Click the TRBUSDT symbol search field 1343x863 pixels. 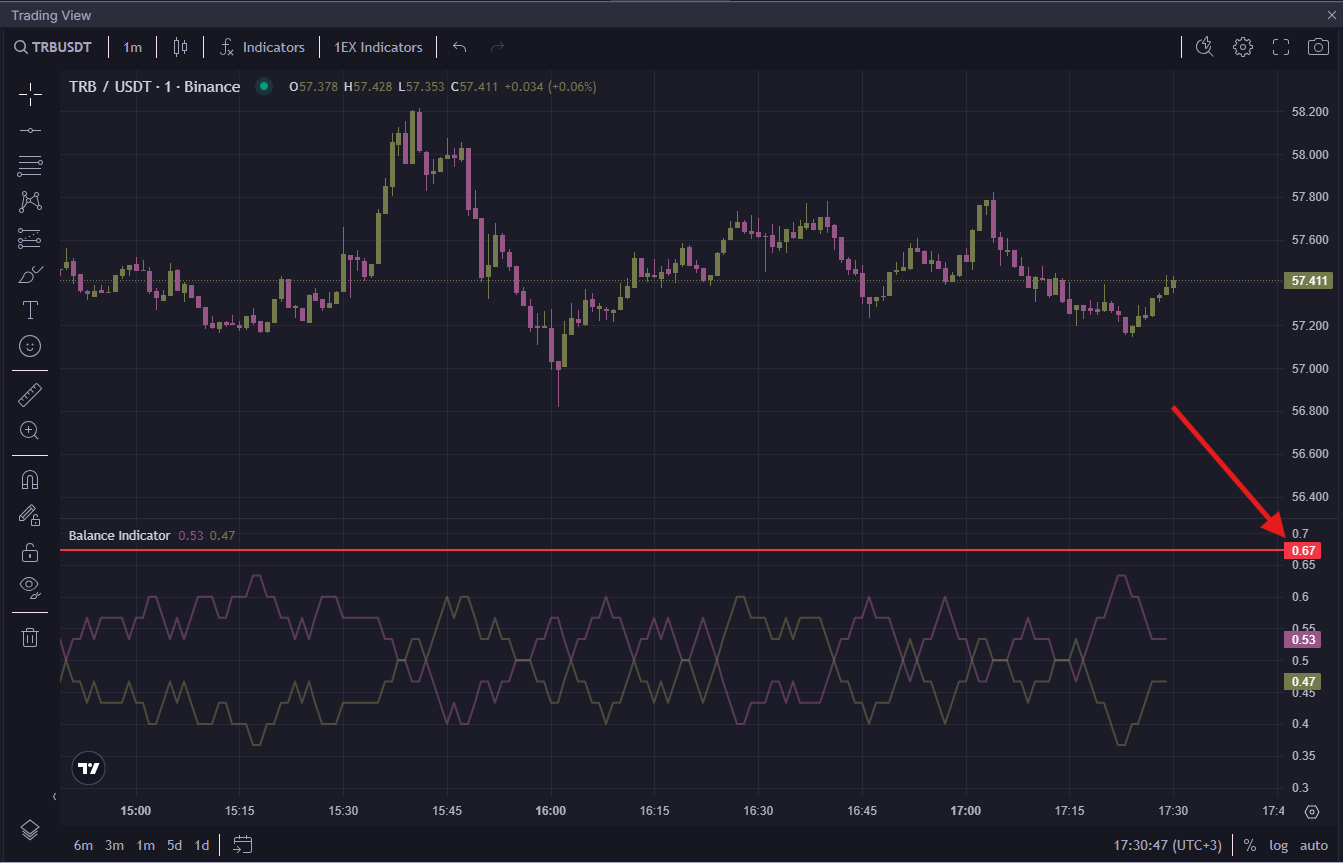[54, 47]
